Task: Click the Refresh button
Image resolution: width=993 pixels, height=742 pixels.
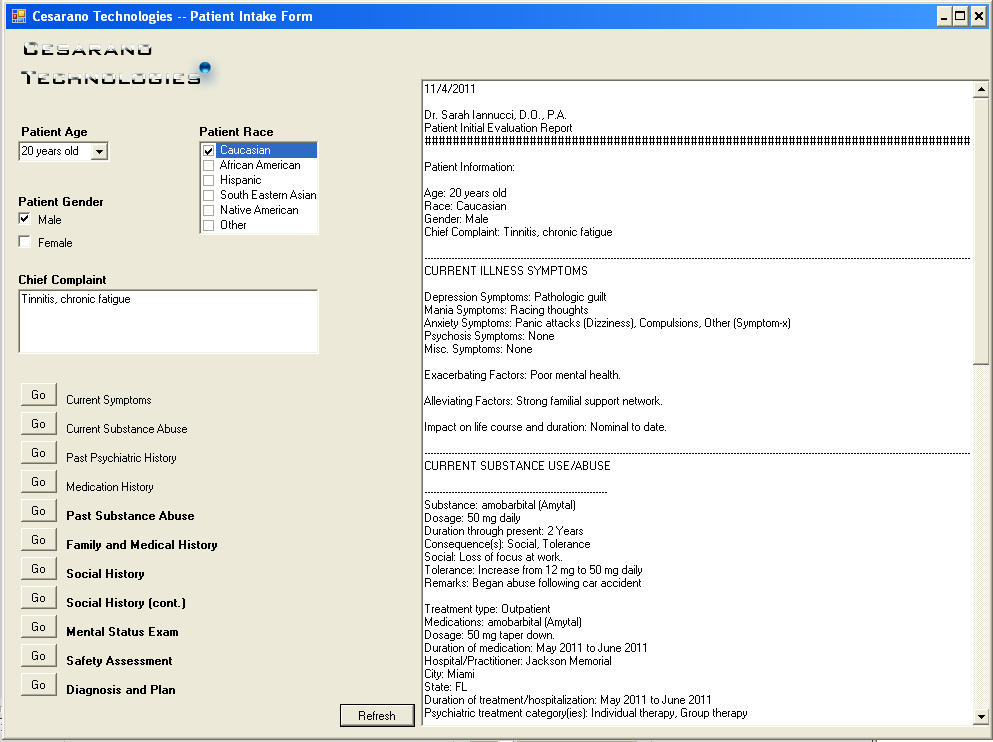Action: pos(377,715)
